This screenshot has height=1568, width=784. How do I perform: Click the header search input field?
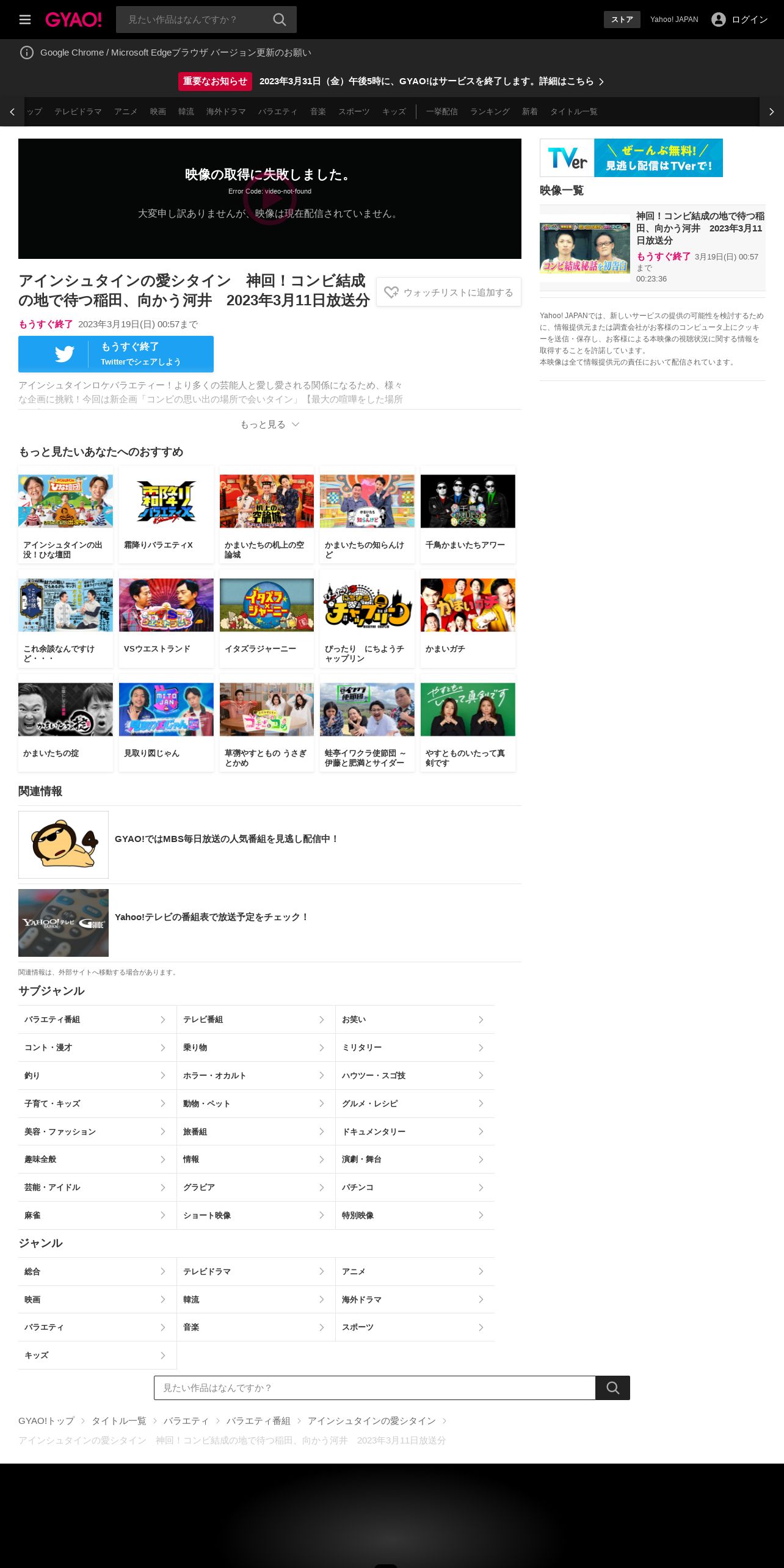tap(194, 20)
